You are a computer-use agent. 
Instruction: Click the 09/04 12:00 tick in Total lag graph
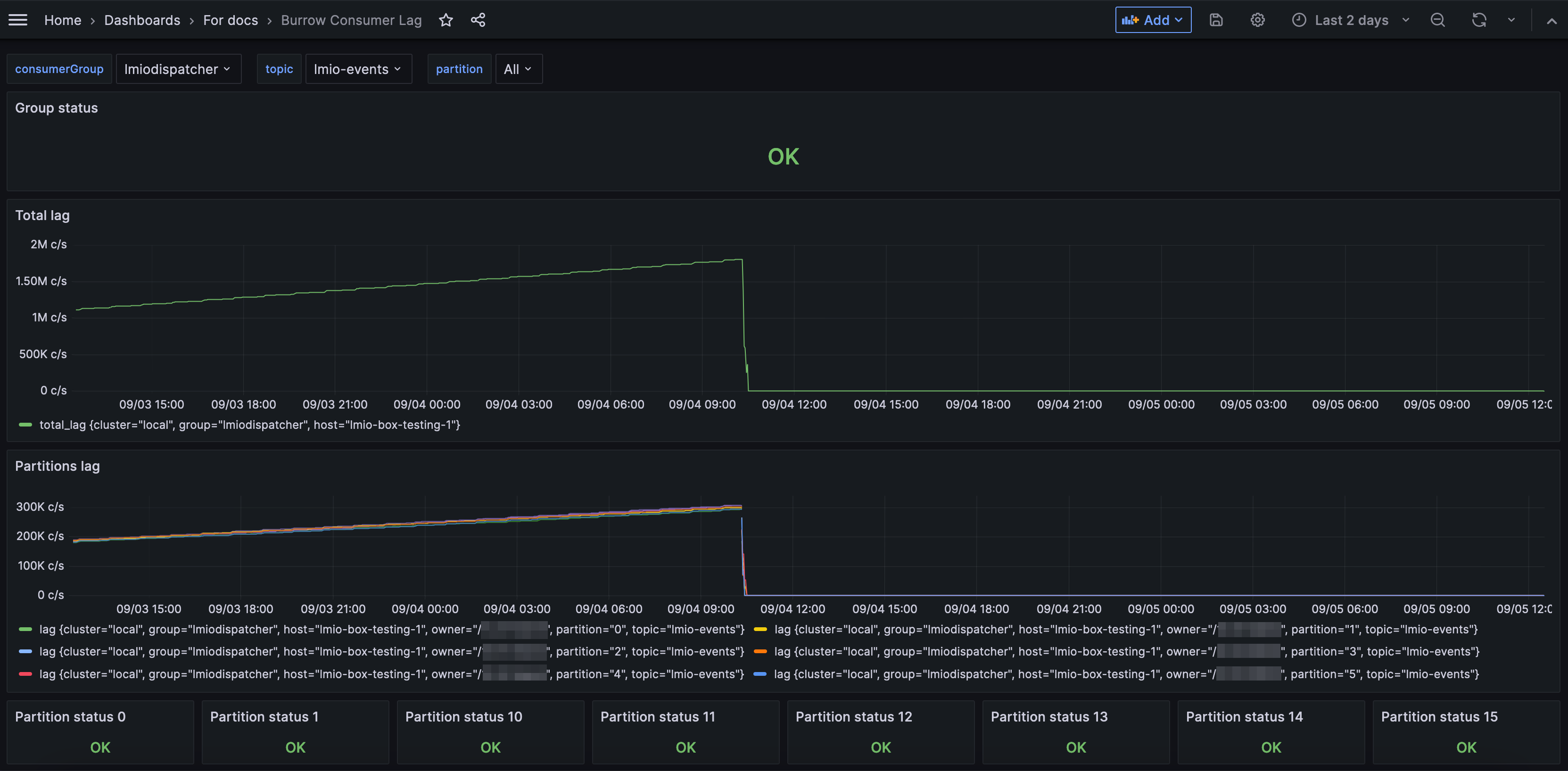coord(794,405)
